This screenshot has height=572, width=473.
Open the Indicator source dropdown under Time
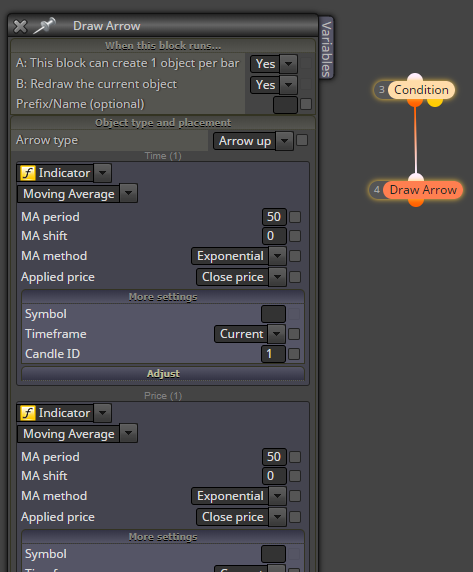[x=102, y=173]
